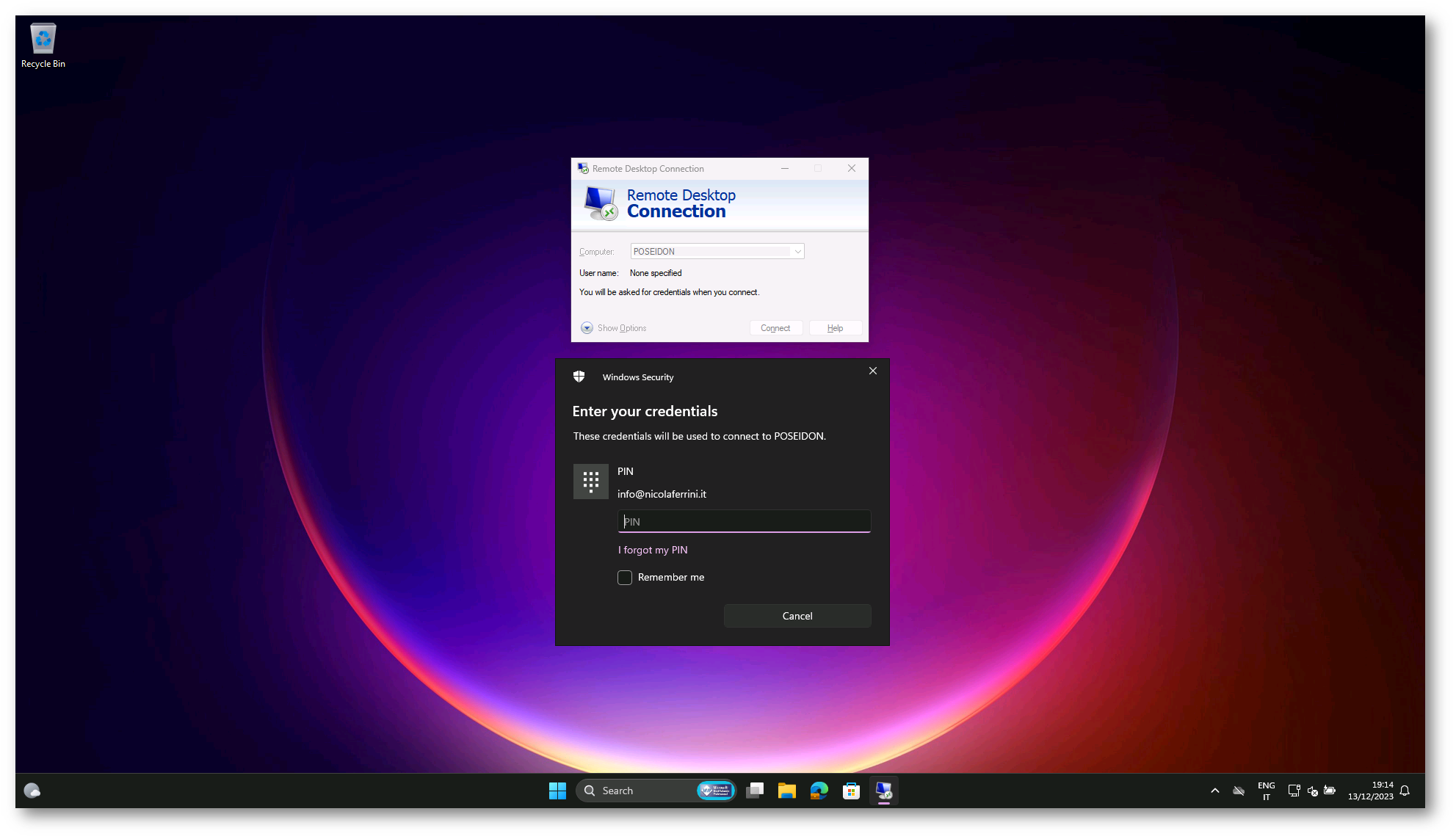Viewport: 1456px width, 839px height.
Task: Click the Windows Start button
Action: coord(557,791)
